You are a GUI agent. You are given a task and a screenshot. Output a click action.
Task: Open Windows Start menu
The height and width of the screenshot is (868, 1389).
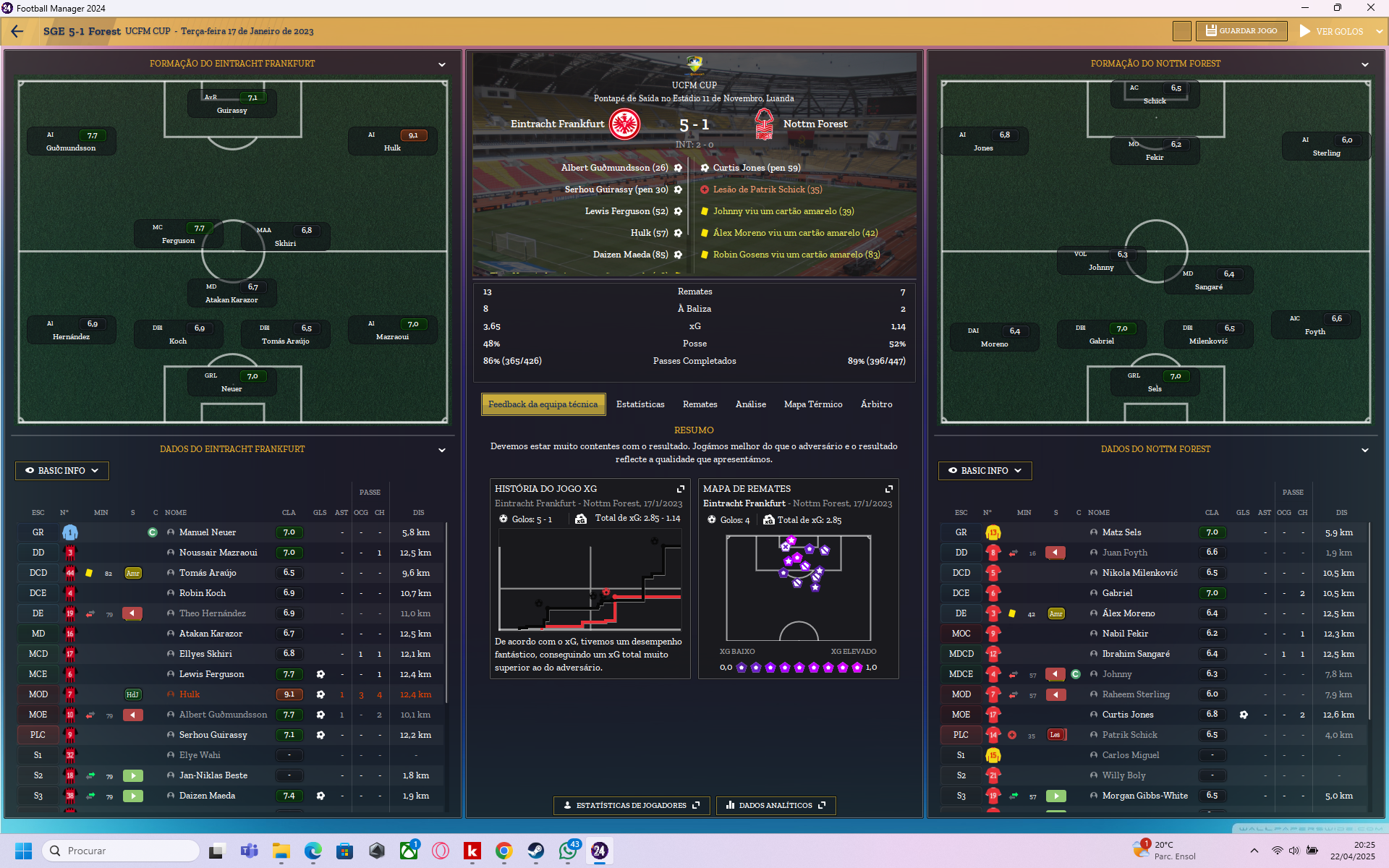pos(23,851)
